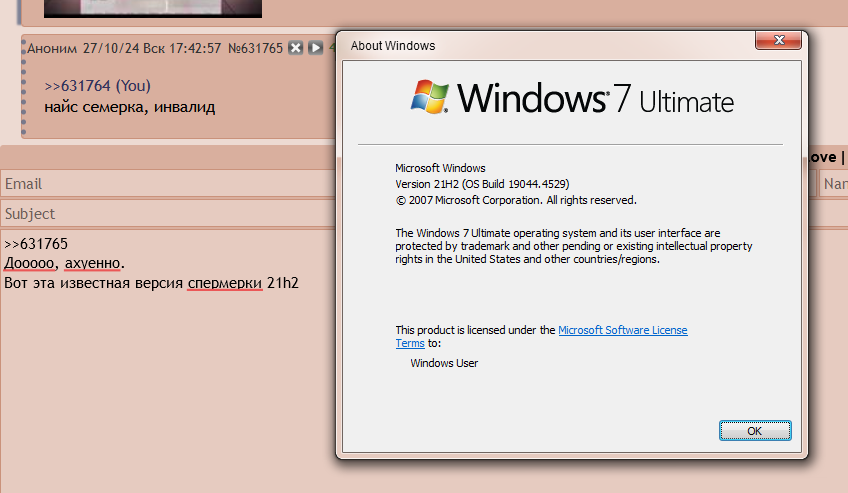Viewport: 848px width, 493px height.
Task: Click the poster name "Аноним"
Action: tap(52, 49)
